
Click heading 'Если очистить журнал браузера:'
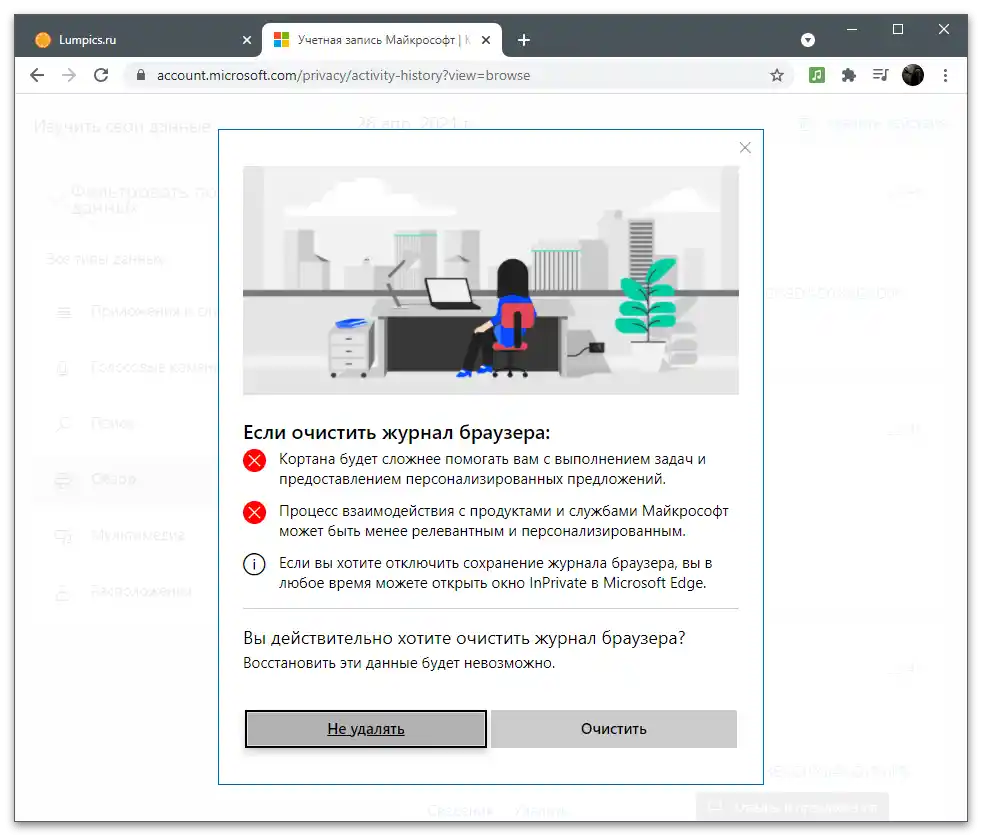[396, 432]
